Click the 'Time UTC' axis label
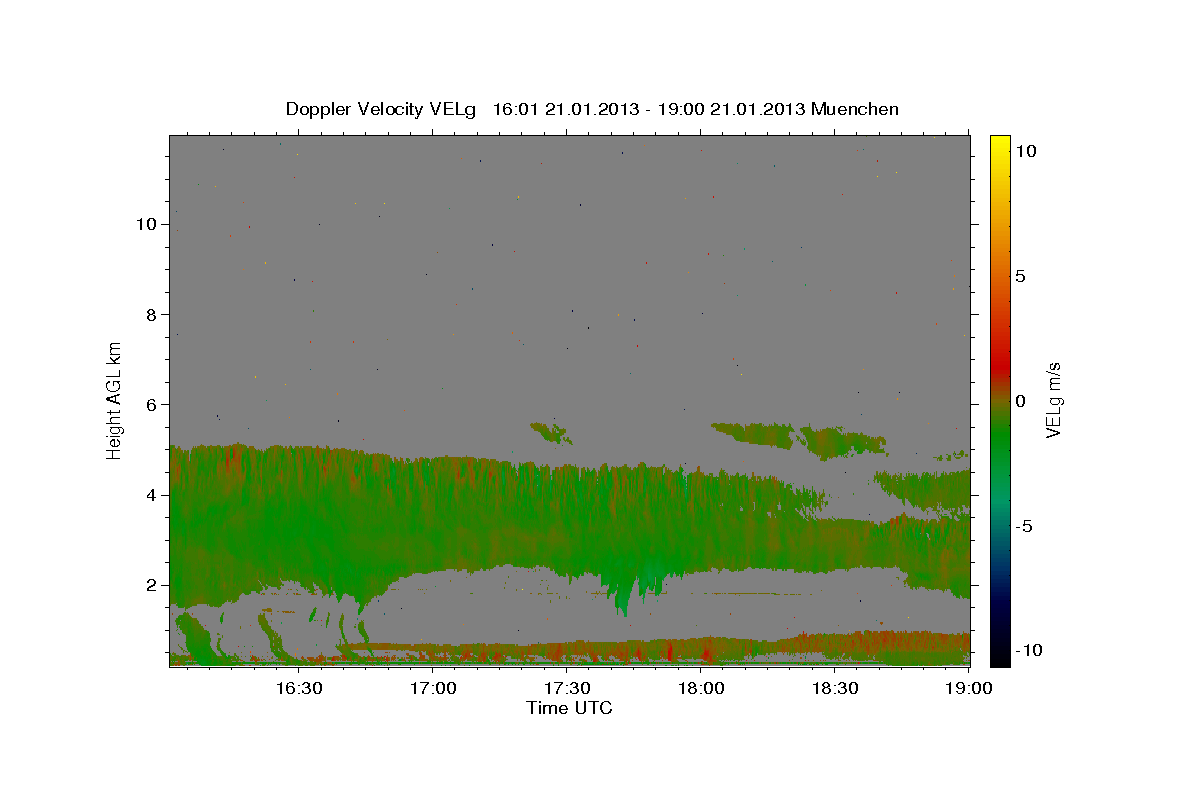The width and height of the screenshot is (1200, 800). coord(569,708)
